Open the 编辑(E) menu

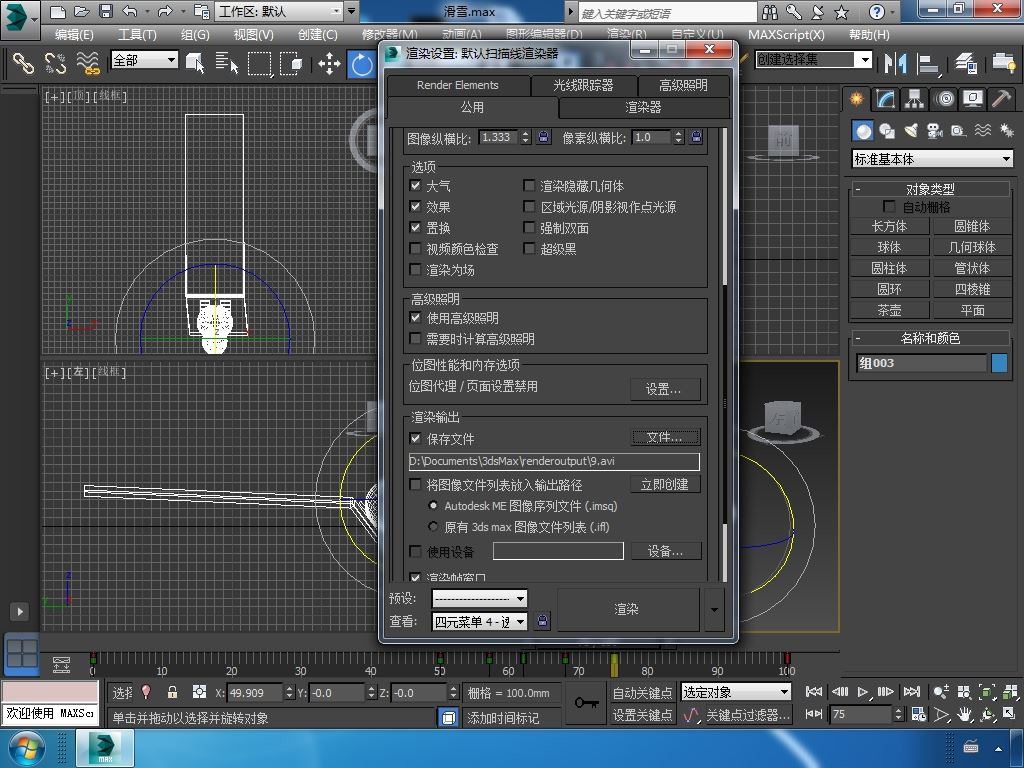(x=74, y=35)
